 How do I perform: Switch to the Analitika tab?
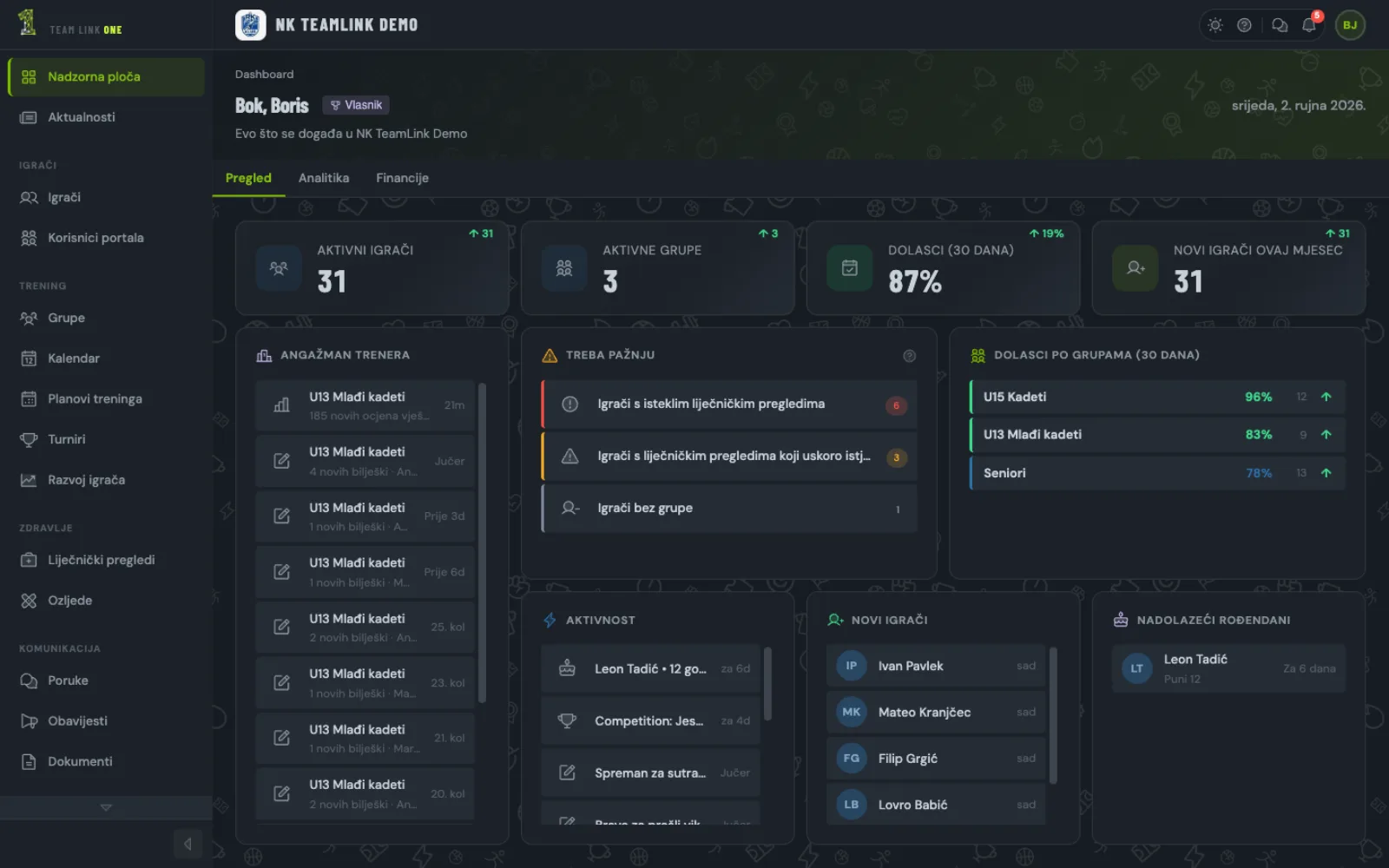click(324, 178)
